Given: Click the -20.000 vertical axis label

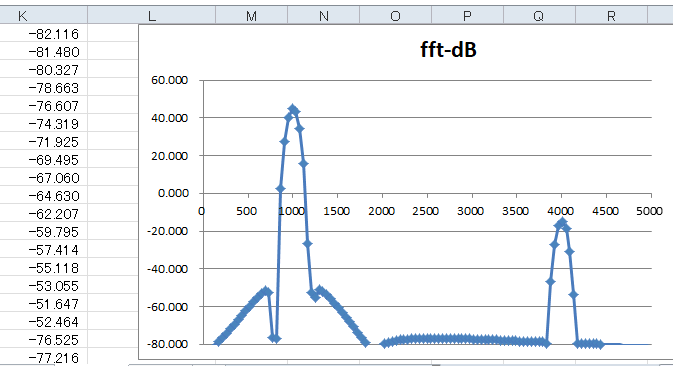Looking at the screenshot, I should click(x=167, y=231).
